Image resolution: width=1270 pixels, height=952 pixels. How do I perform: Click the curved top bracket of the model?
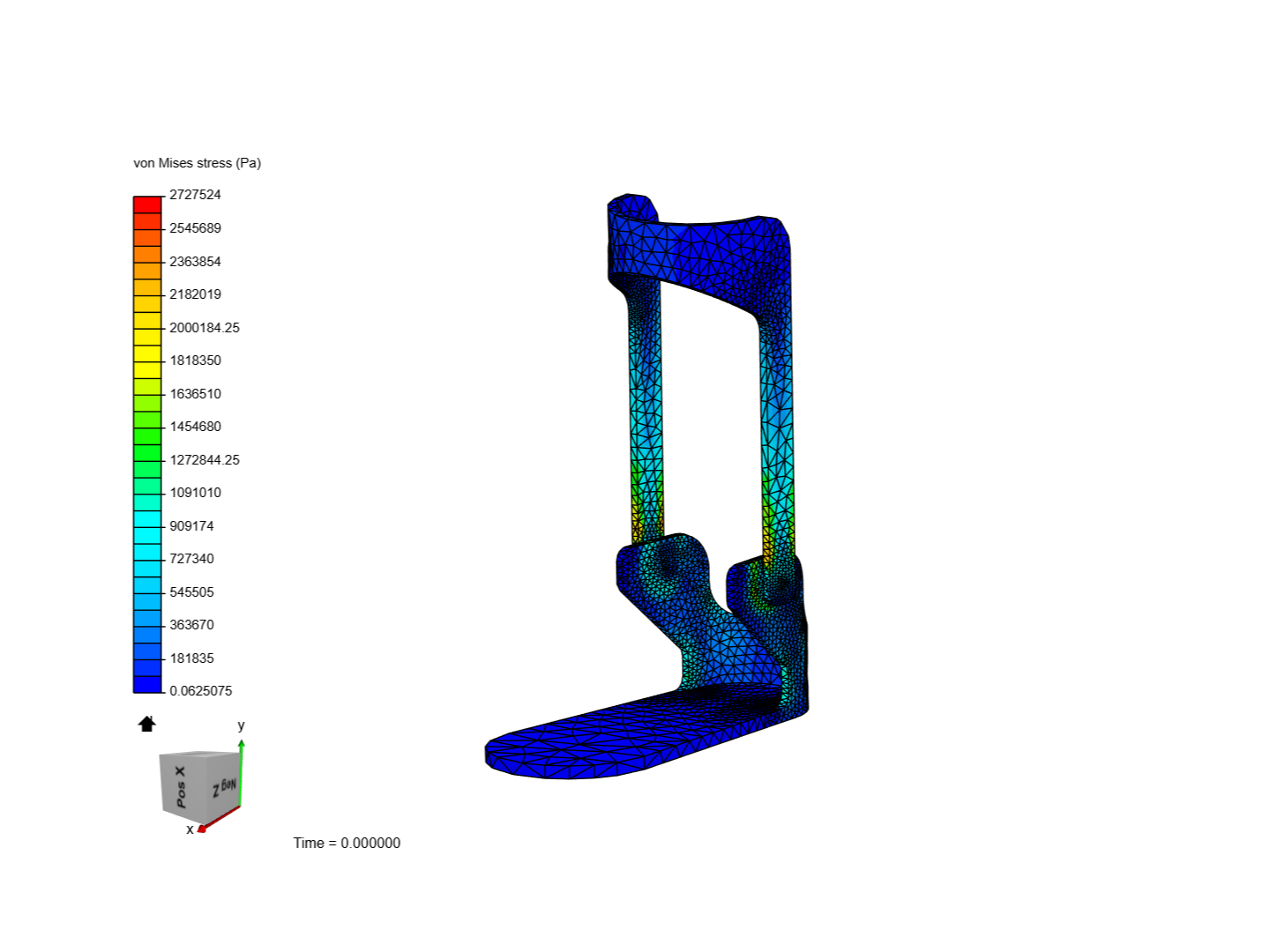click(697, 251)
